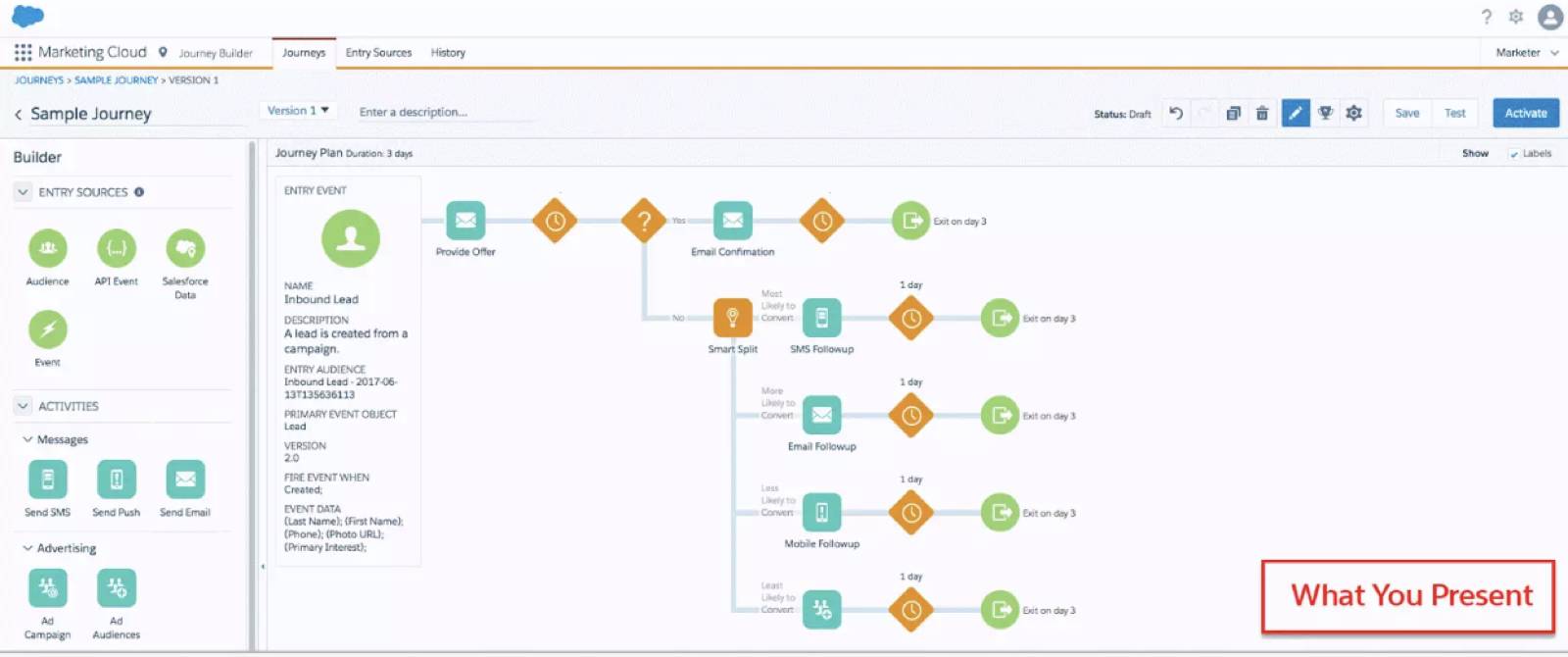The width and height of the screenshot is (1568, 657).
Task: Select the API Event entry source icon
Action: click(x=117, y=248)
